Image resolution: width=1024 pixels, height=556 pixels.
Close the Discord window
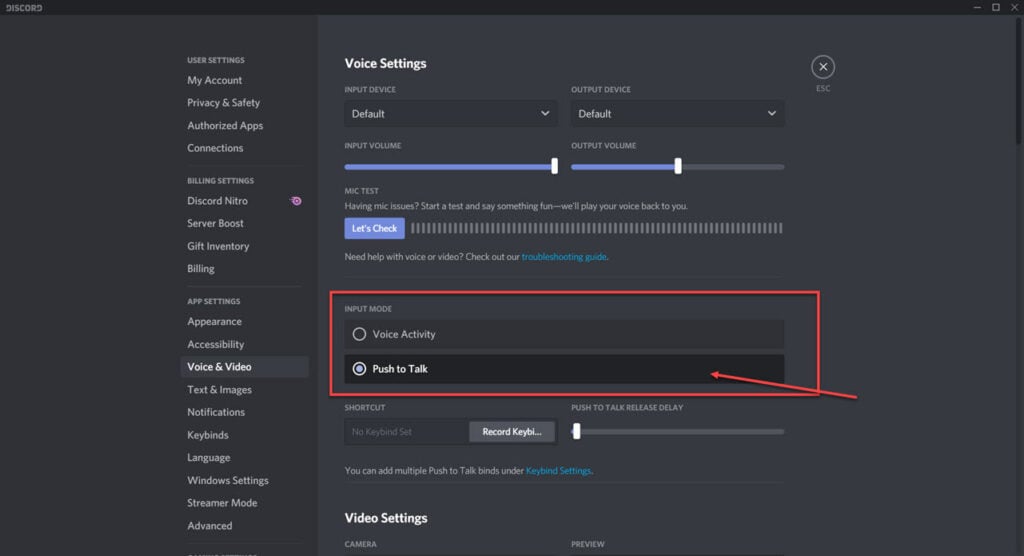tap(1014, 7)
